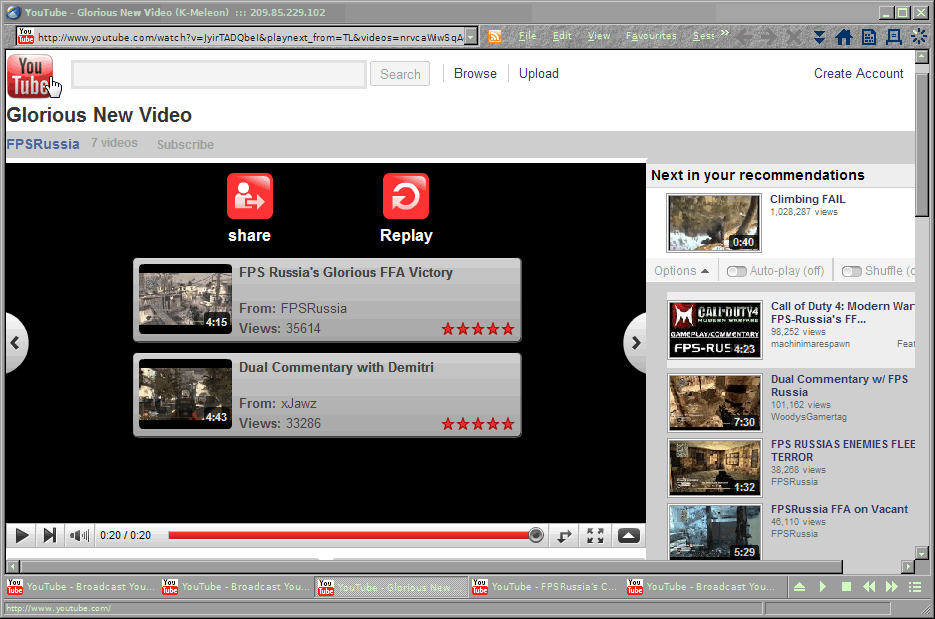Open the Dual Commentary w/ FPS Russia title
Image resolution: width=935 pixels, height=619 pixels.
click(x=839, y=385)
